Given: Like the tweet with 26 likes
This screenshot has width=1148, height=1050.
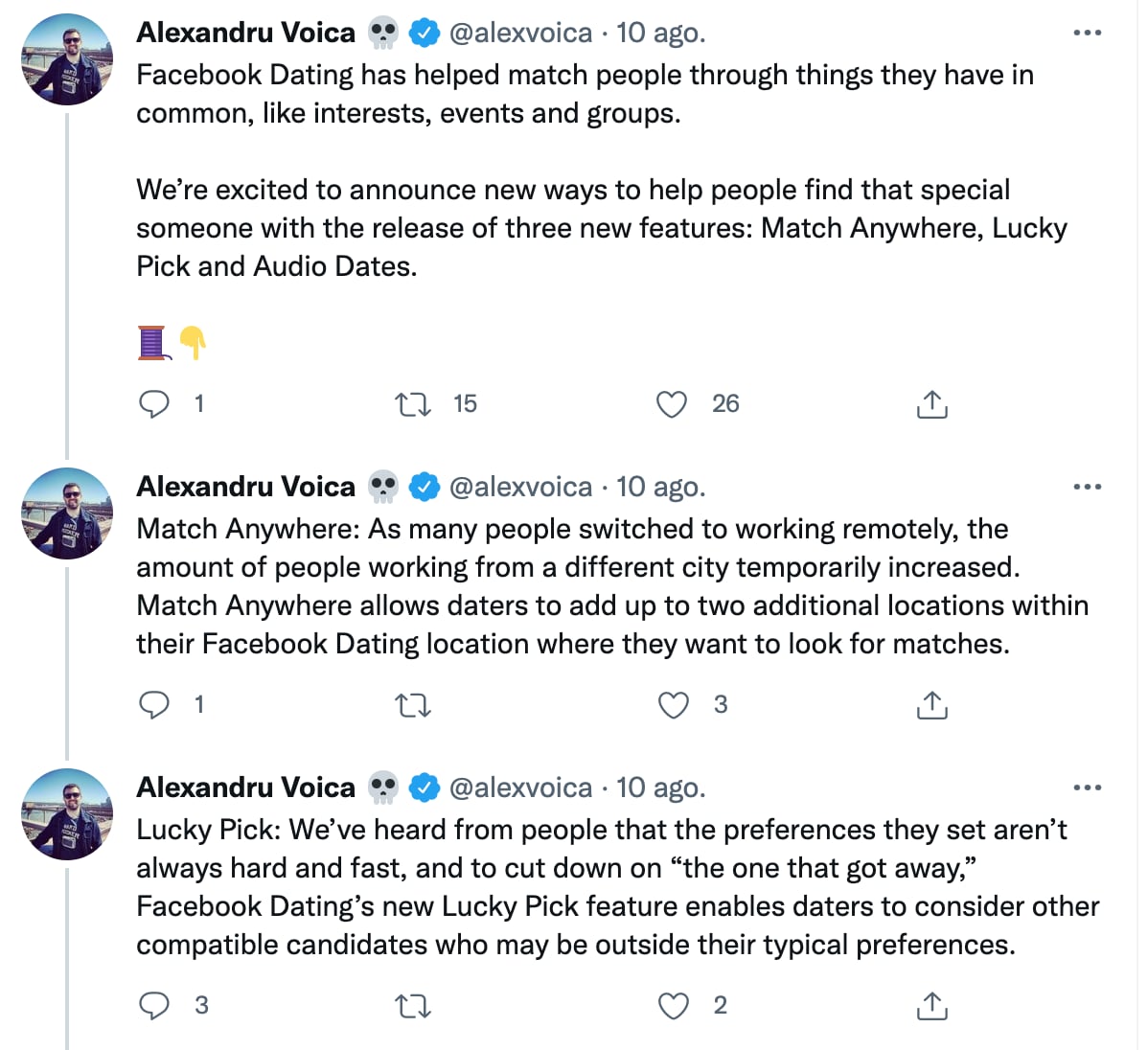Looking at the screenshot, I should [672, 404].
